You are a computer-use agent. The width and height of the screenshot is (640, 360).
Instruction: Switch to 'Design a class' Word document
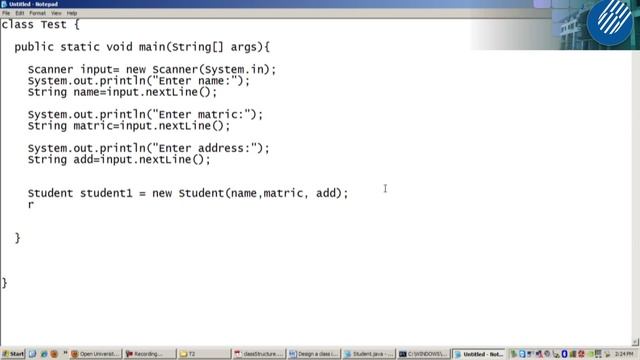pos(313,354)
